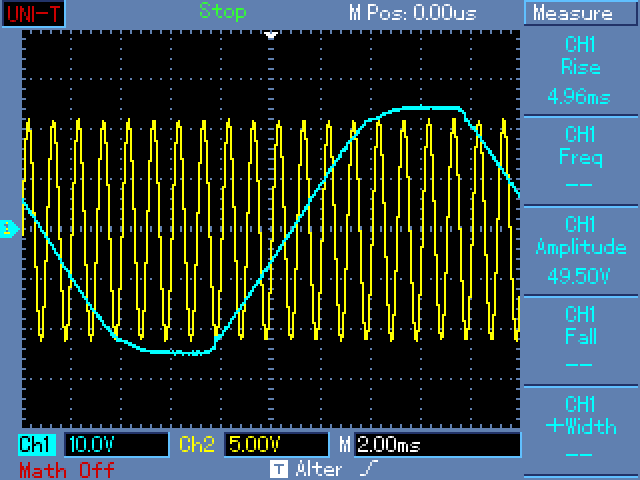Image resolution: width=640 pixels, height=480 pixels.
Task: Click the M timebase label
Action: click(x=344, y=444)
